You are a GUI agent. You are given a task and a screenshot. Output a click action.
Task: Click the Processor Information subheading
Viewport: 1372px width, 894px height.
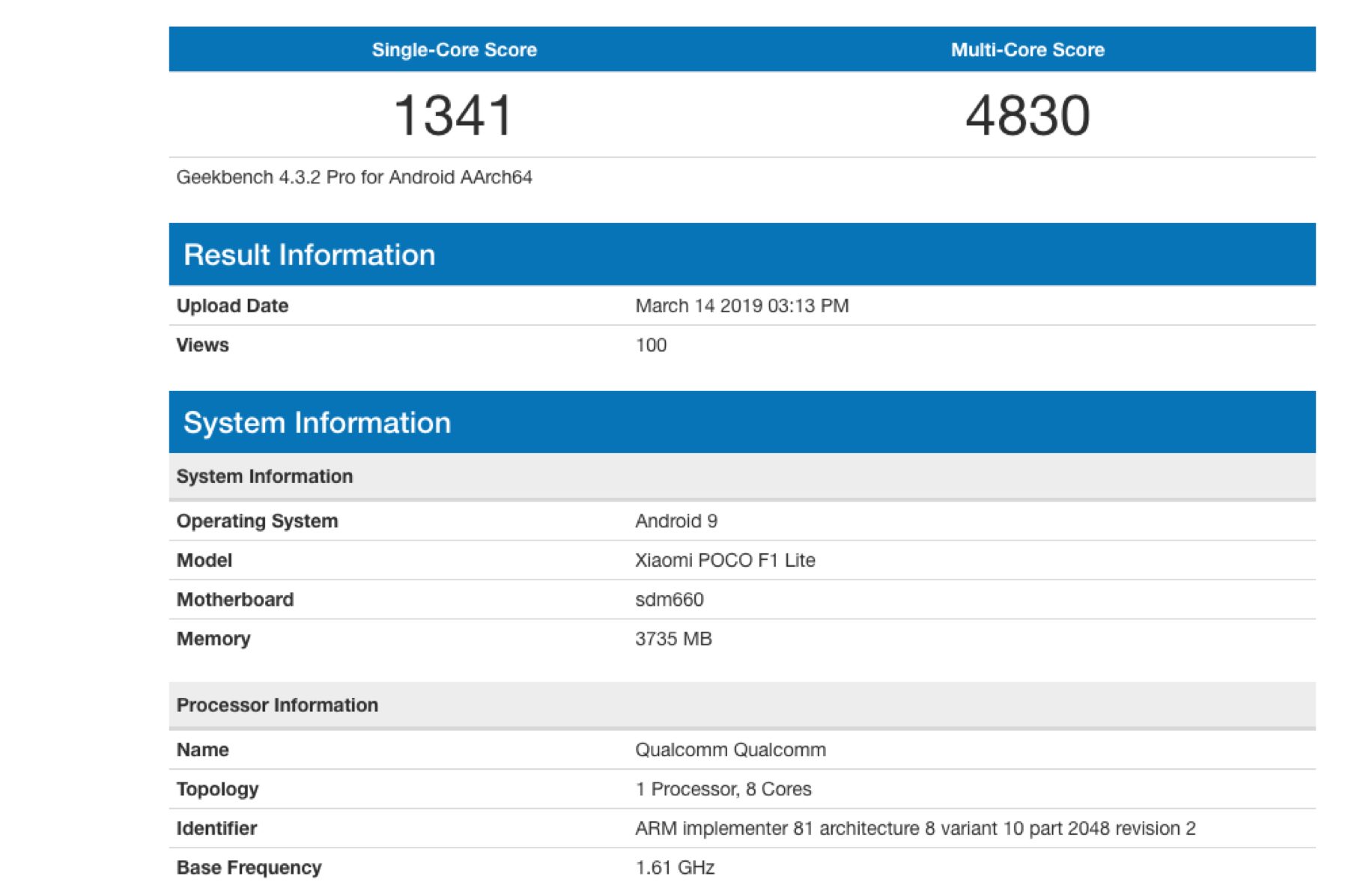[277, 705]
